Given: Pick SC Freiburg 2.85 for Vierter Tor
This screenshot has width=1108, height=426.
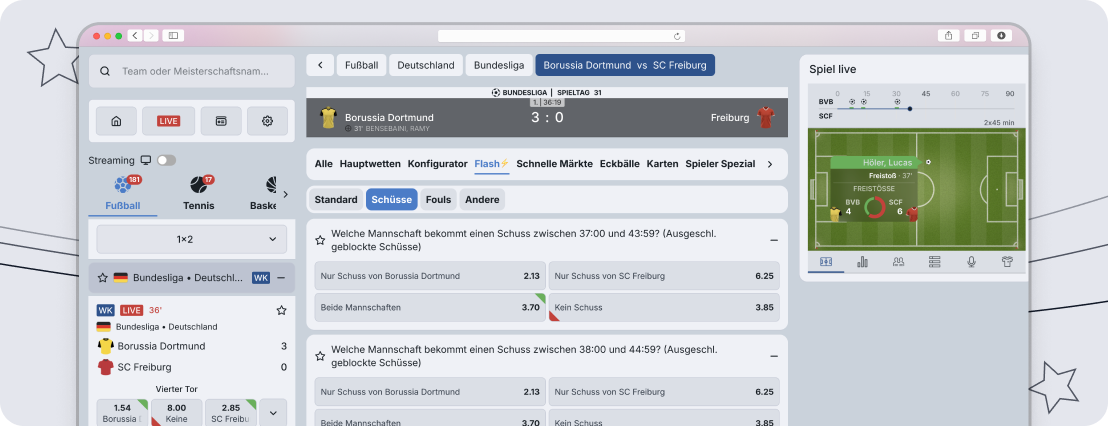Looking at the screenshot, I should (231, 413).
